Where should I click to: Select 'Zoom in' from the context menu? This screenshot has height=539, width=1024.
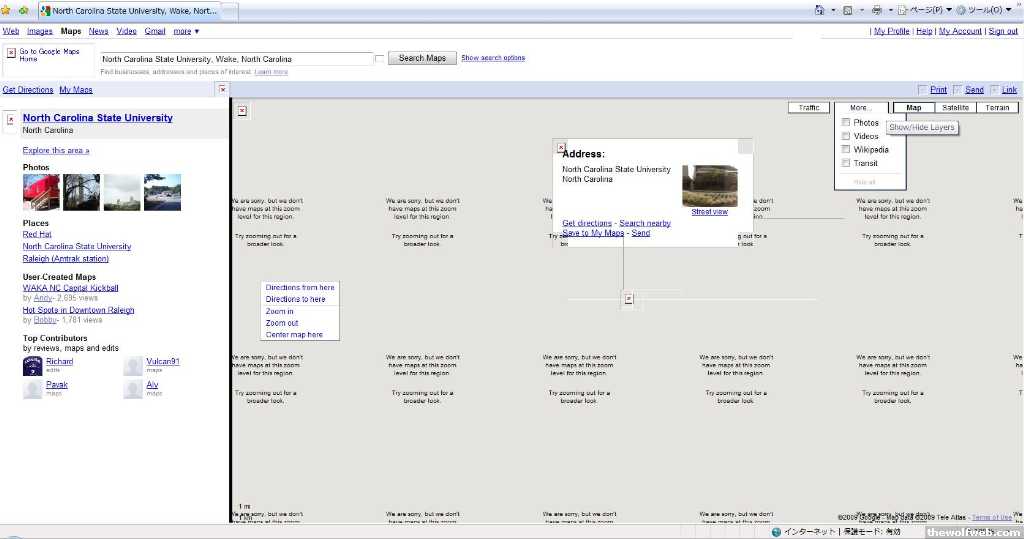click(x=280, y=311)
